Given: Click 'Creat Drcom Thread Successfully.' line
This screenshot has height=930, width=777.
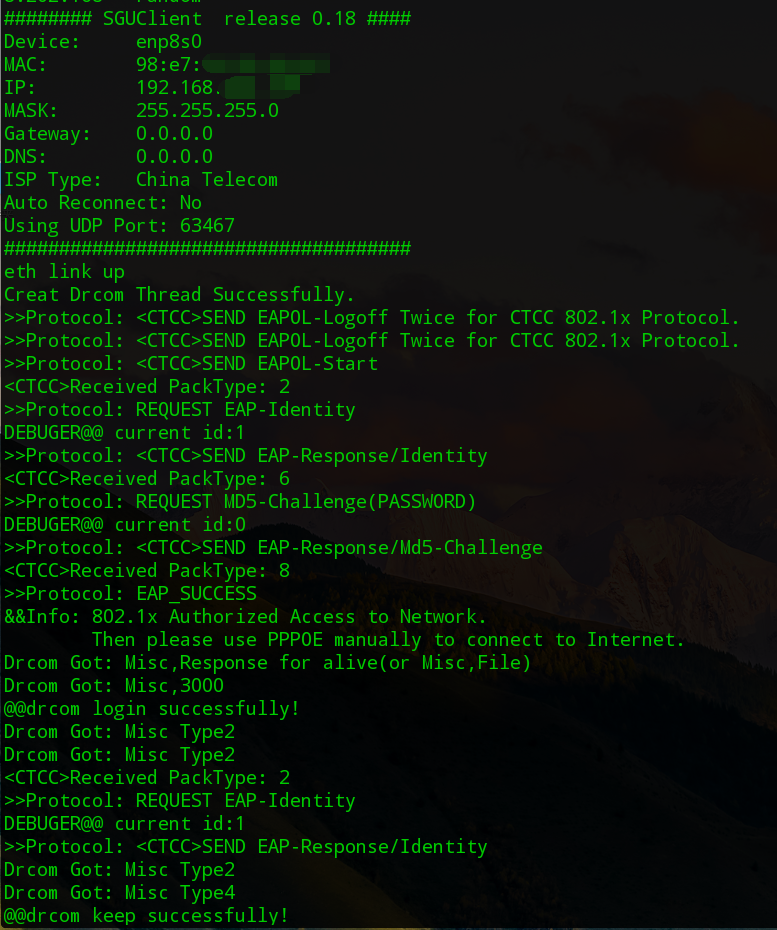Looking at the screenshot, I should 179,295.
